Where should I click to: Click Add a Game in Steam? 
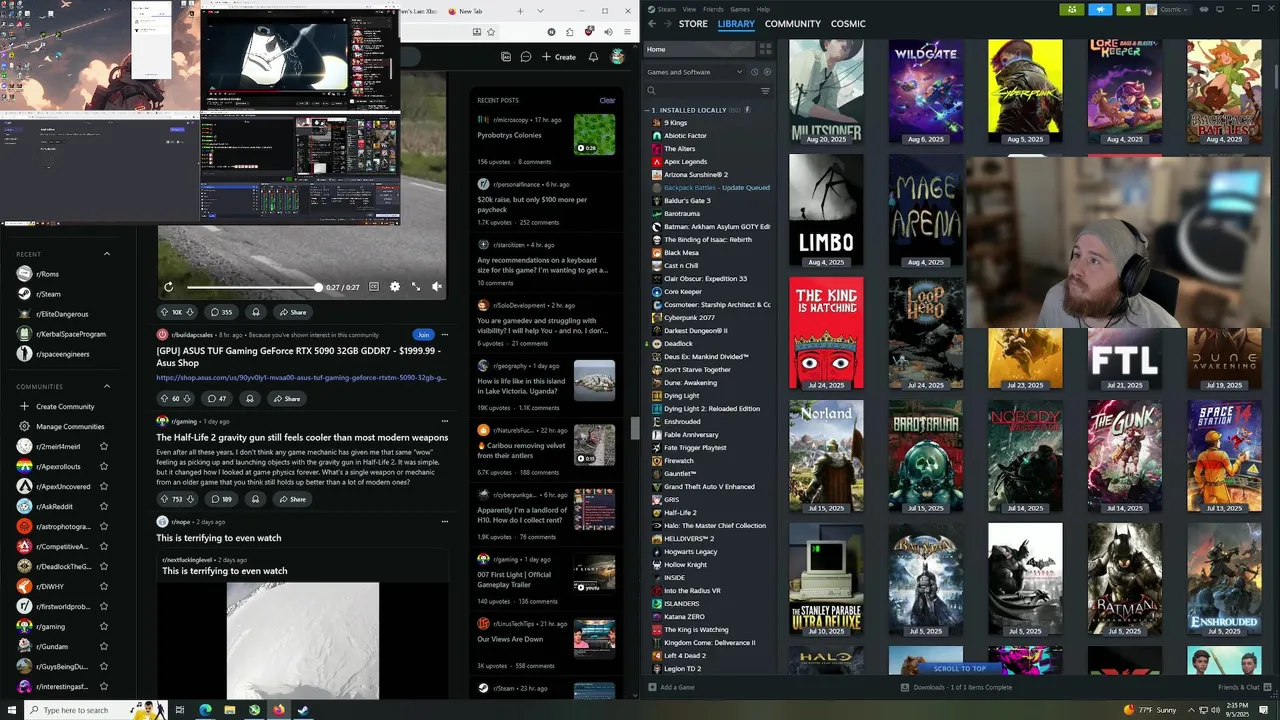671,687
